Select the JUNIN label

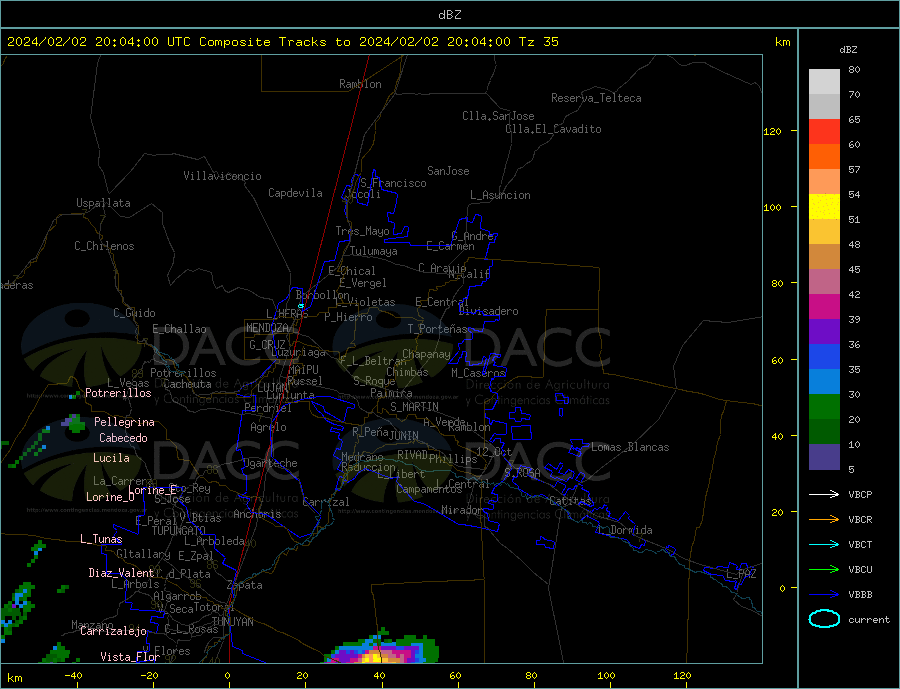(x=404, y=436)
